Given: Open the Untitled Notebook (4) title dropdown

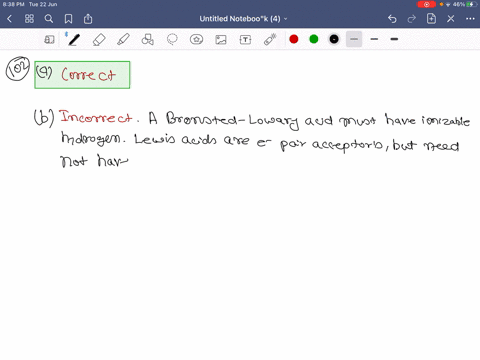Looking at the screenshot, I should pyautogui.click(x=243, y=19).
